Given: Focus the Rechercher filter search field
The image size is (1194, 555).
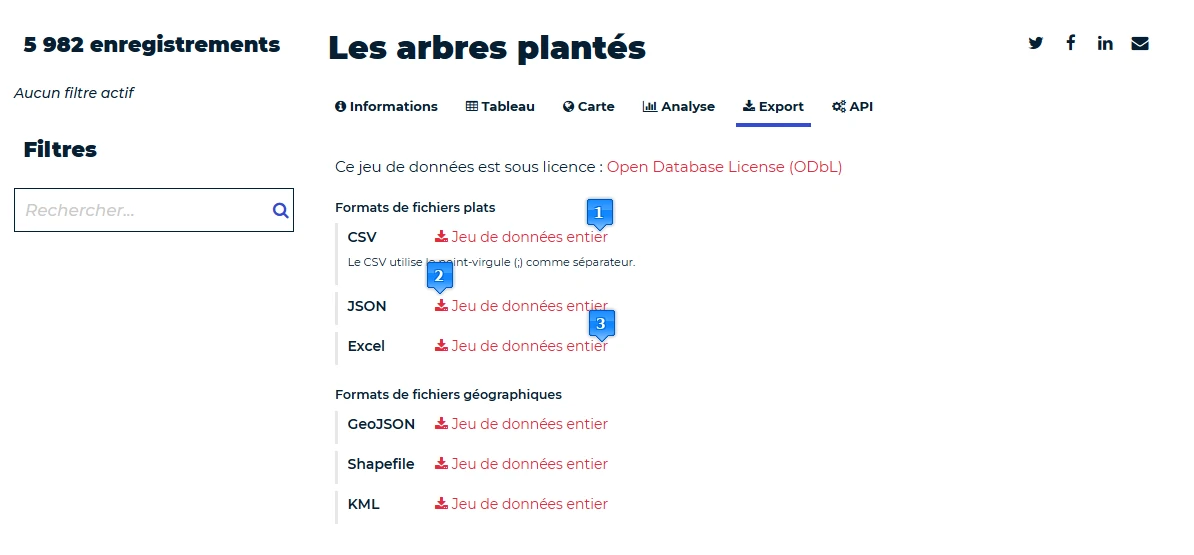Looking at the screenshot, I should click(140, 210).
